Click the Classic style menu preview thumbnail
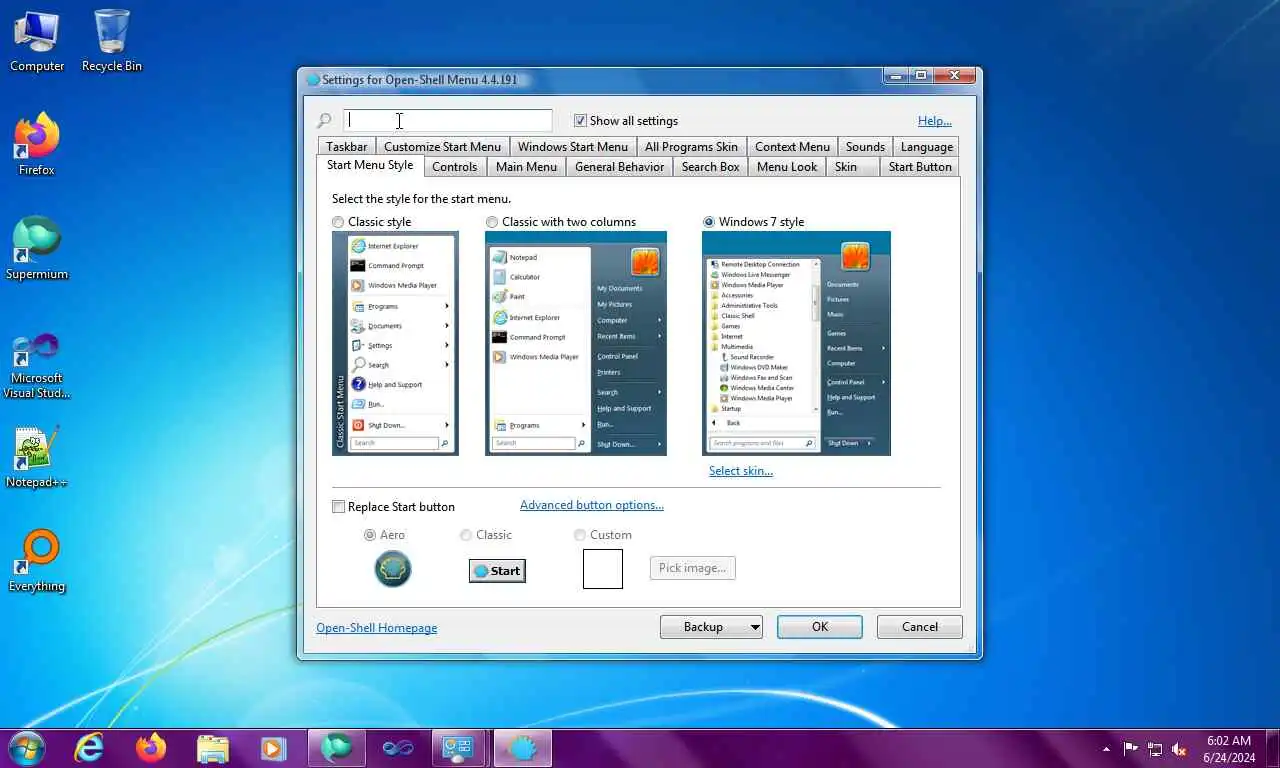The height and width of the screenshot is (768, 1280). (x=395, y=343)
